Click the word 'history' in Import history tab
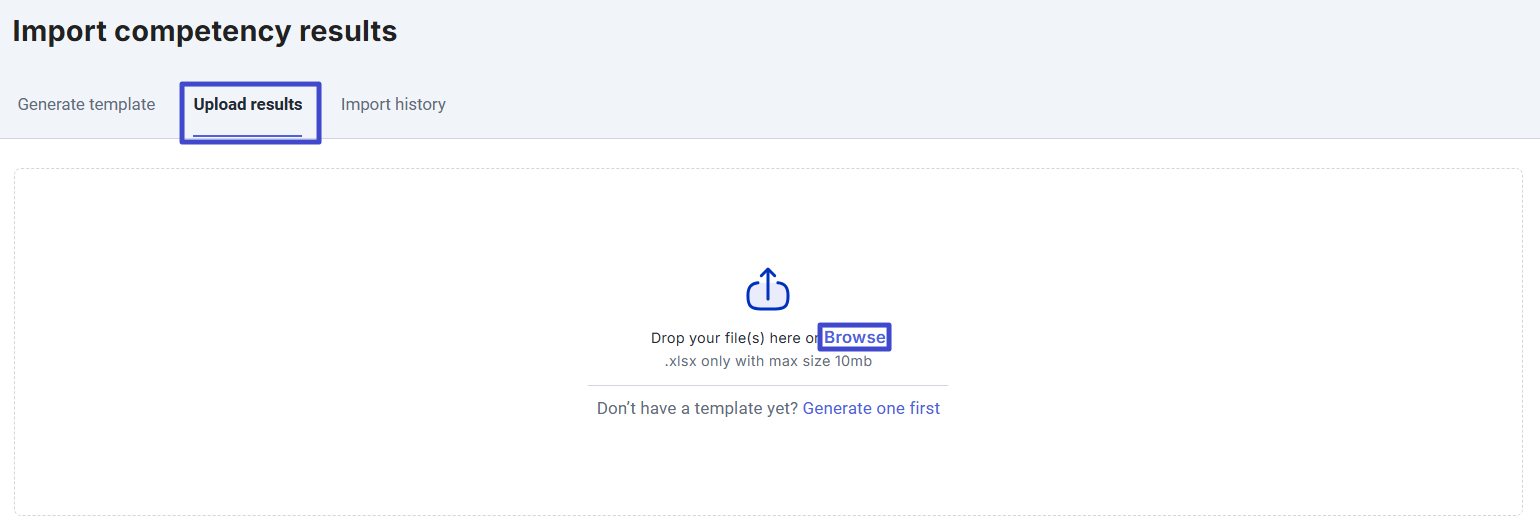1540x528 pixels. point(420,104)
